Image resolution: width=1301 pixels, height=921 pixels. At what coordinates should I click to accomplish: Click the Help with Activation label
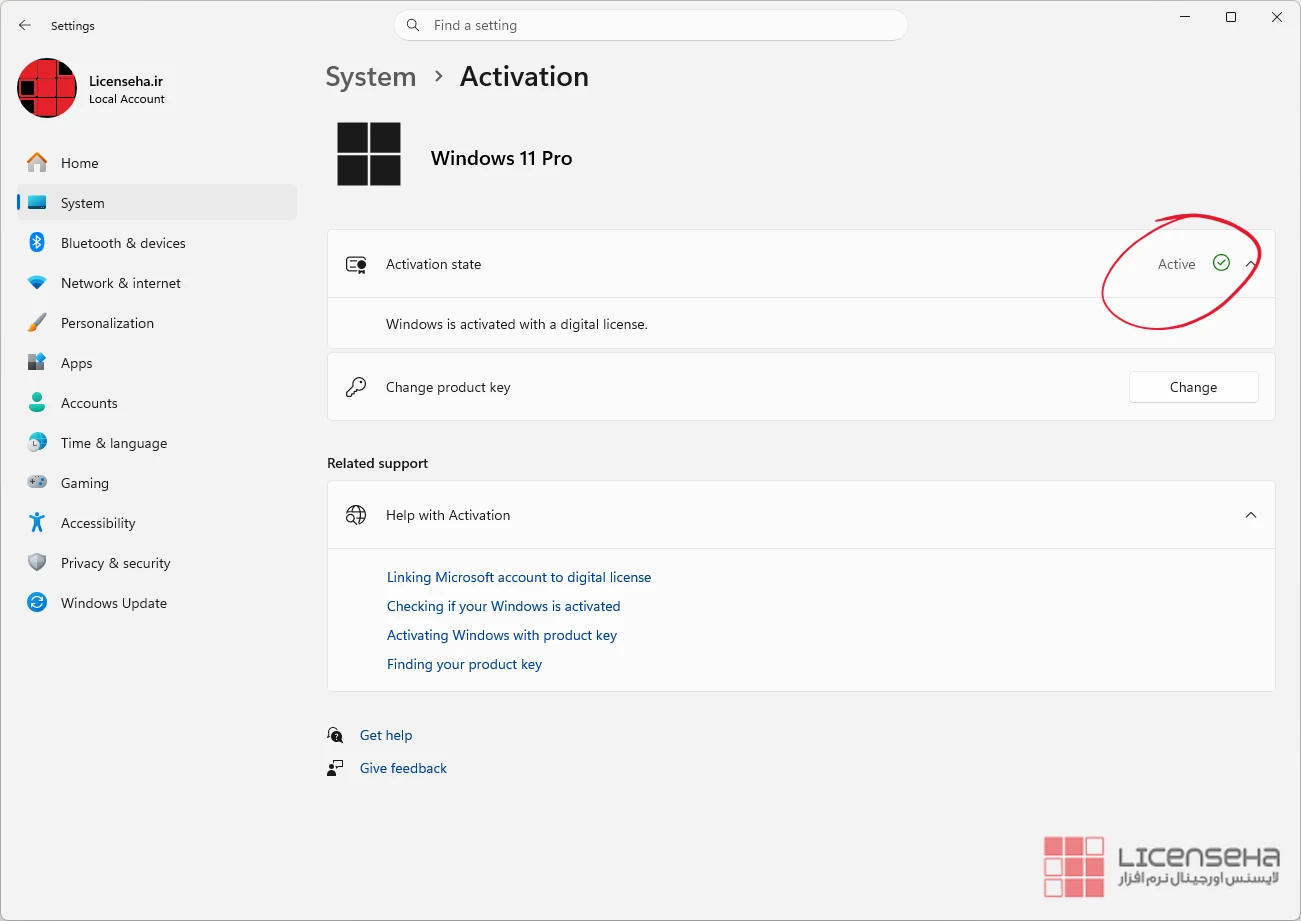[x=448, y=515]
